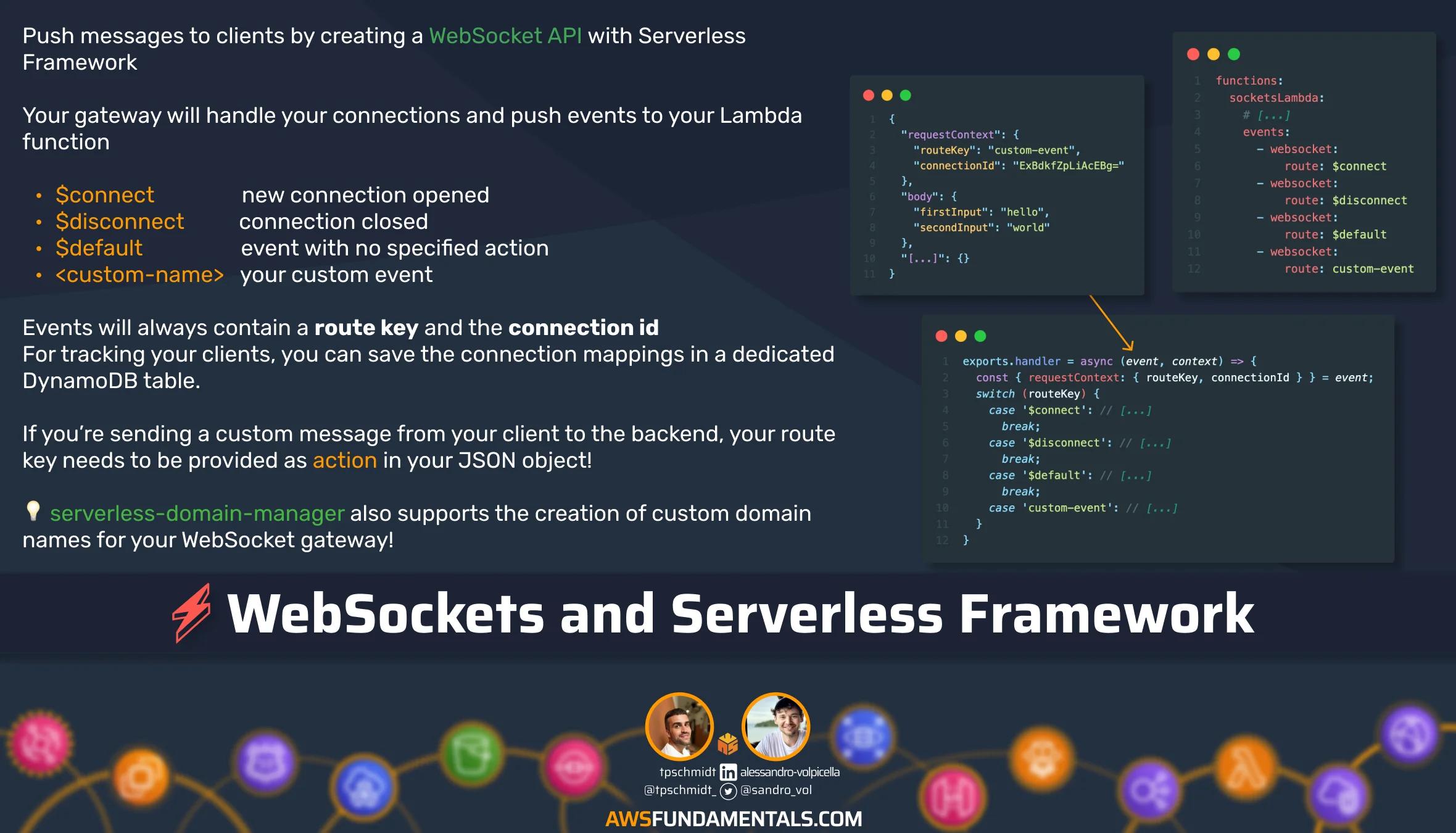
Task: Click Alessandro's profile photo avatar
Action: tap(776, 727)
